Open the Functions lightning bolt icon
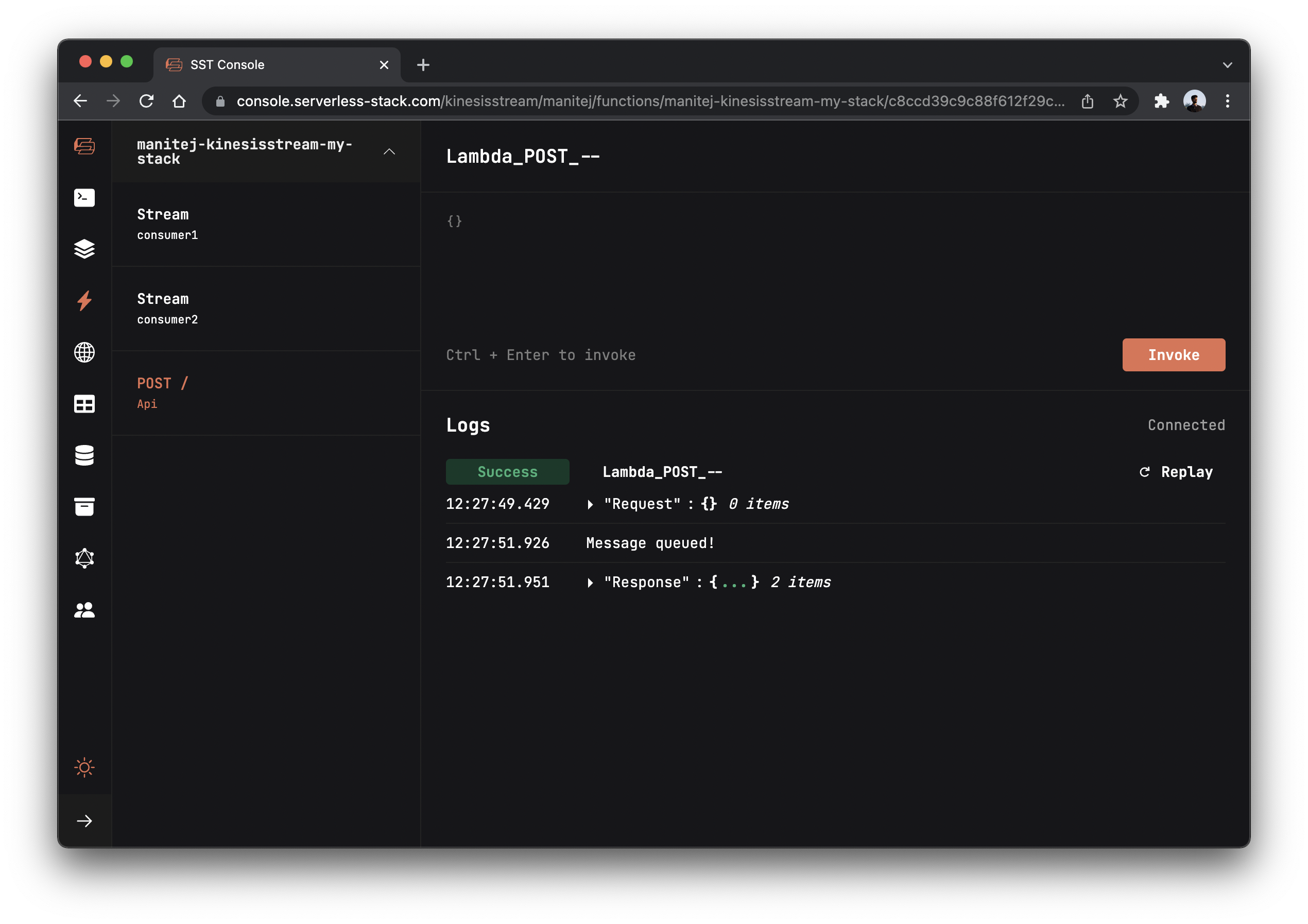Viewport: 1308px width, 924px height. 84,300
